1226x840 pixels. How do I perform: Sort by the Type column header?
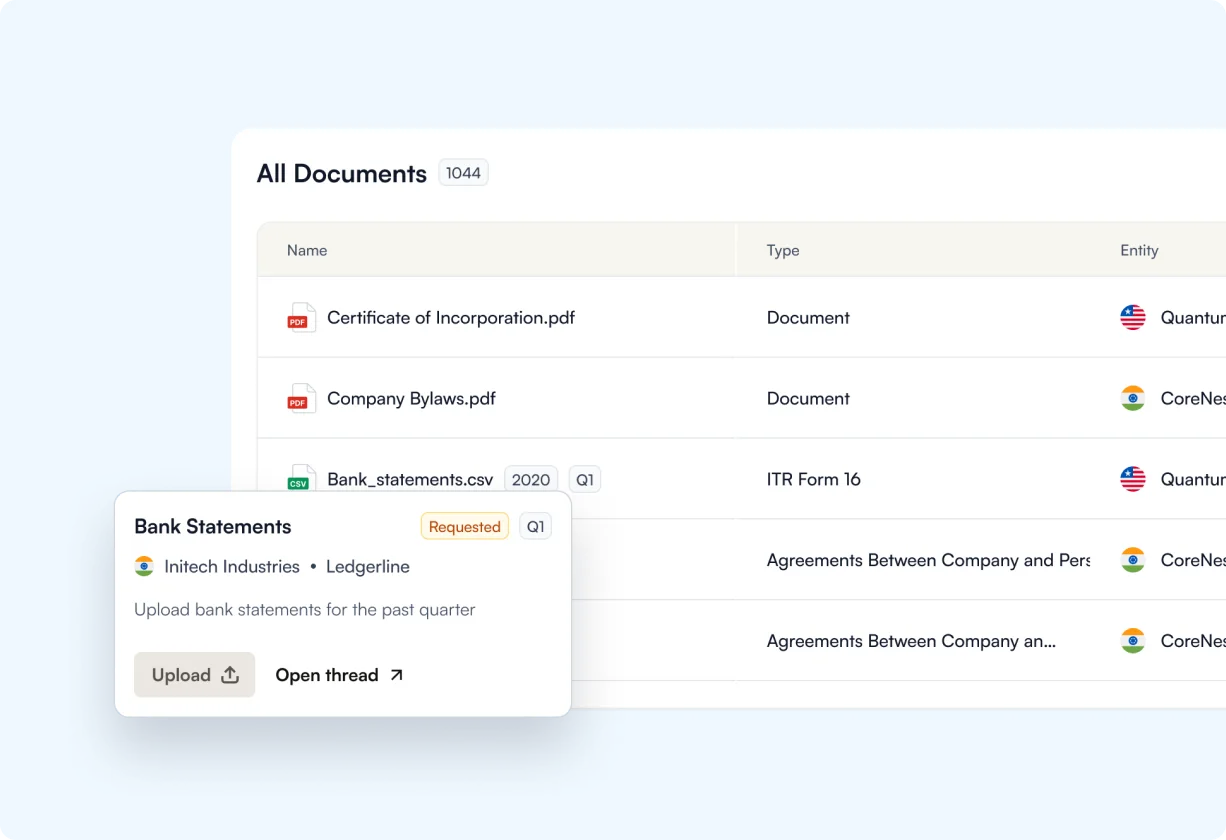[783, 251]
